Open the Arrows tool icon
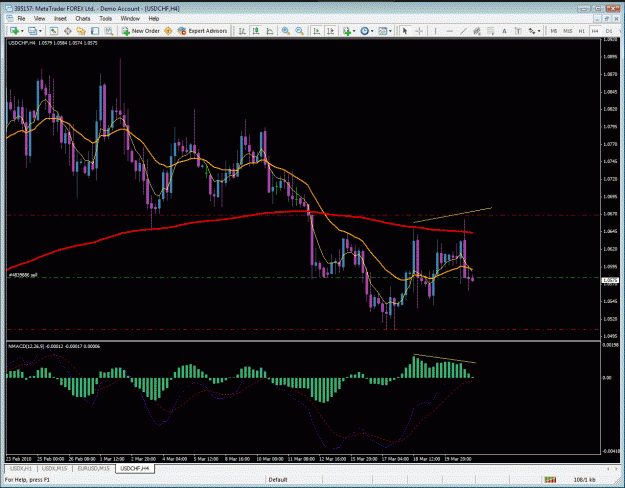The height and width of the screenshot is (488, 625). click(x=532, y=31)
